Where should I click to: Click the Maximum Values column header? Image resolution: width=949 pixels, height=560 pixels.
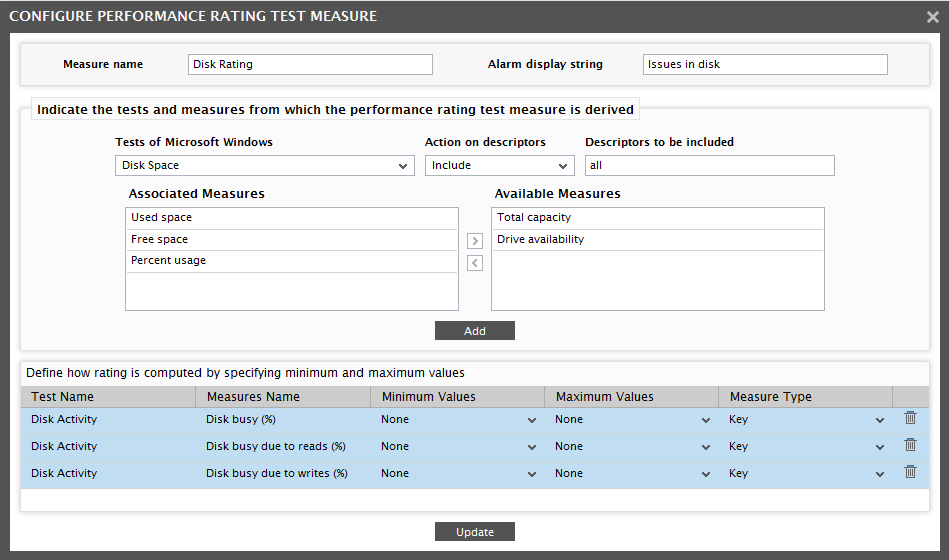pos(632,397)
